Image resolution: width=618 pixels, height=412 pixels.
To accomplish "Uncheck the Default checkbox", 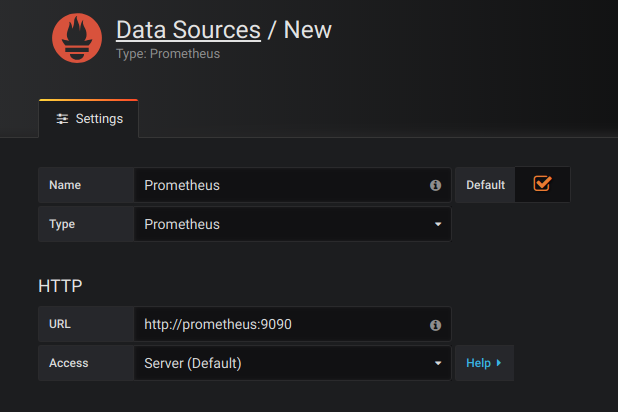I will [x=542, y=184].
